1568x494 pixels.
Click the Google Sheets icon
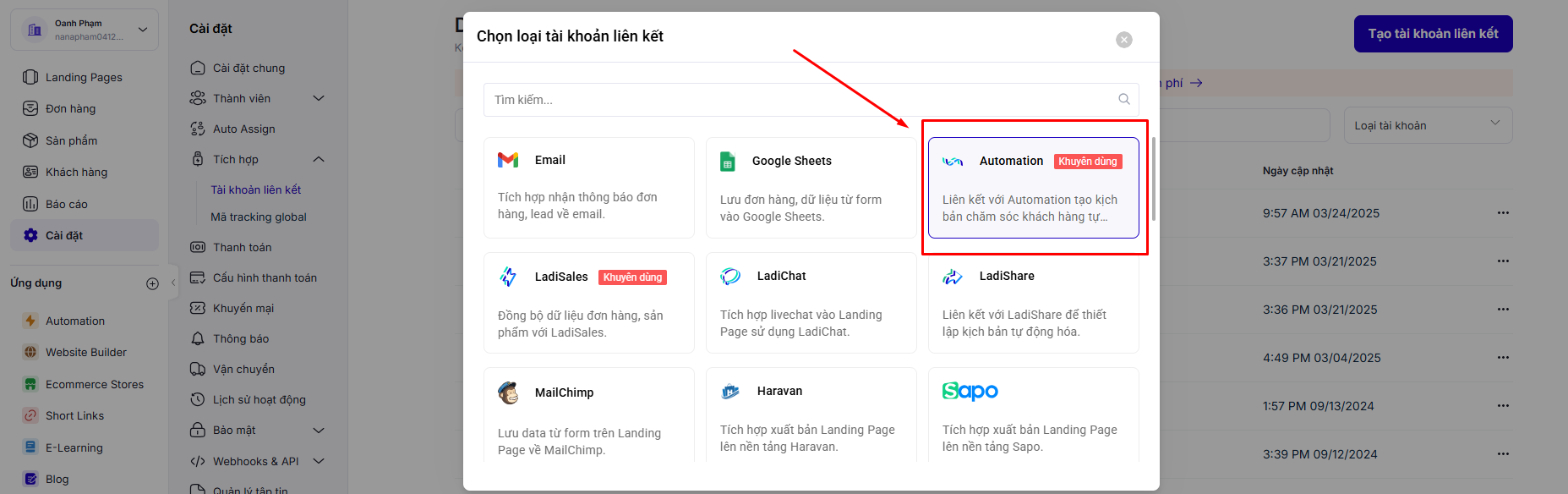[728, 161]
